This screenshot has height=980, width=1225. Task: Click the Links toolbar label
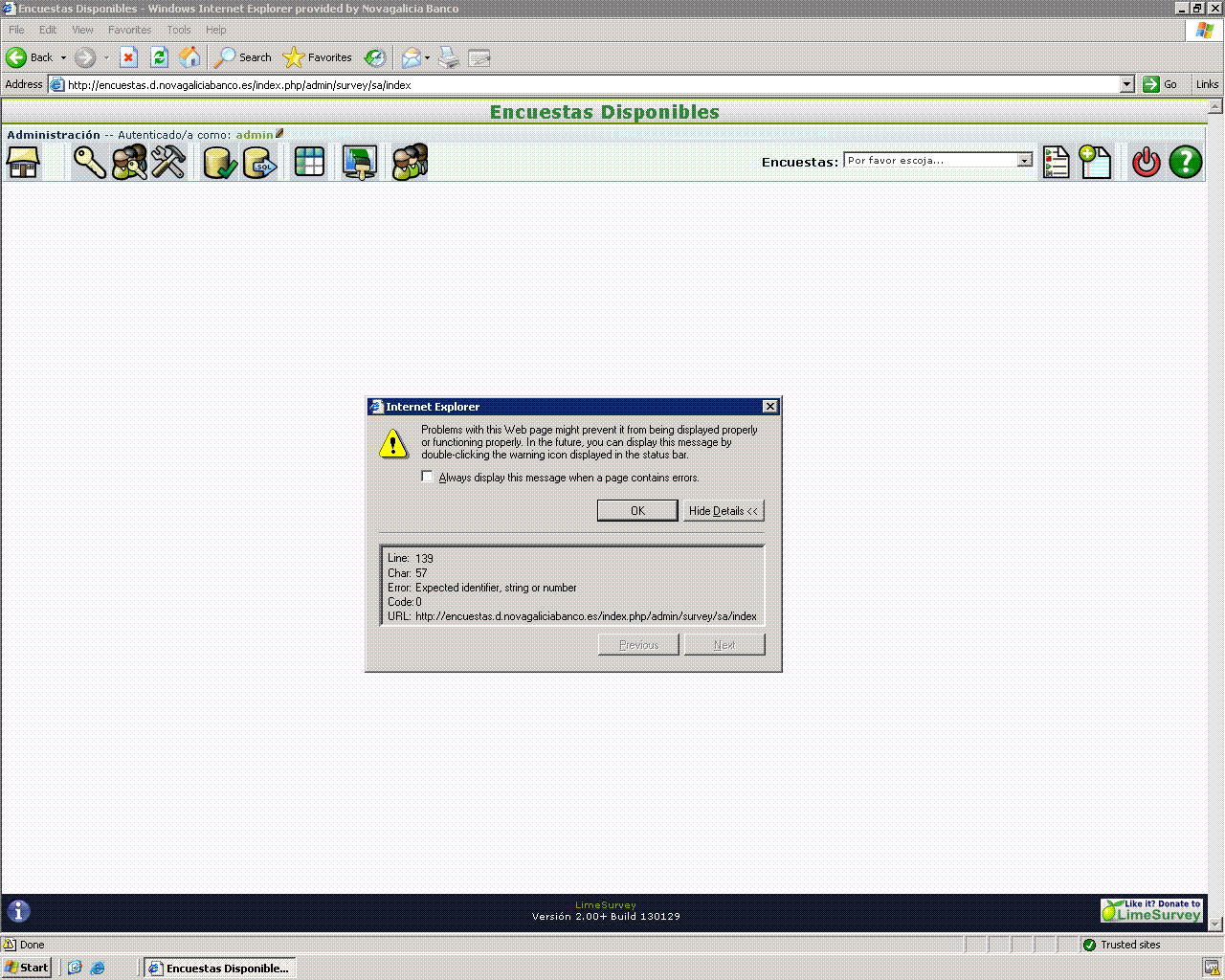coord(1207,84)
